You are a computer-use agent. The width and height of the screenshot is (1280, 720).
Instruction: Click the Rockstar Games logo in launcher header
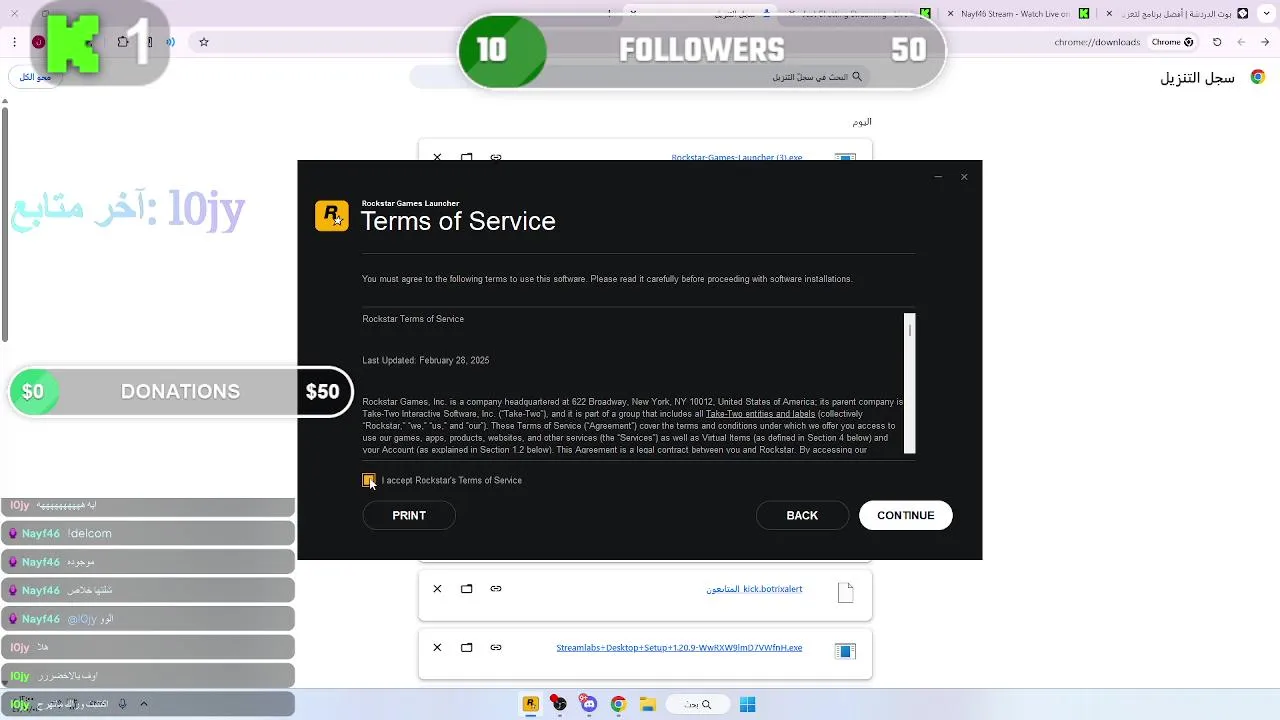coord(332,216)
